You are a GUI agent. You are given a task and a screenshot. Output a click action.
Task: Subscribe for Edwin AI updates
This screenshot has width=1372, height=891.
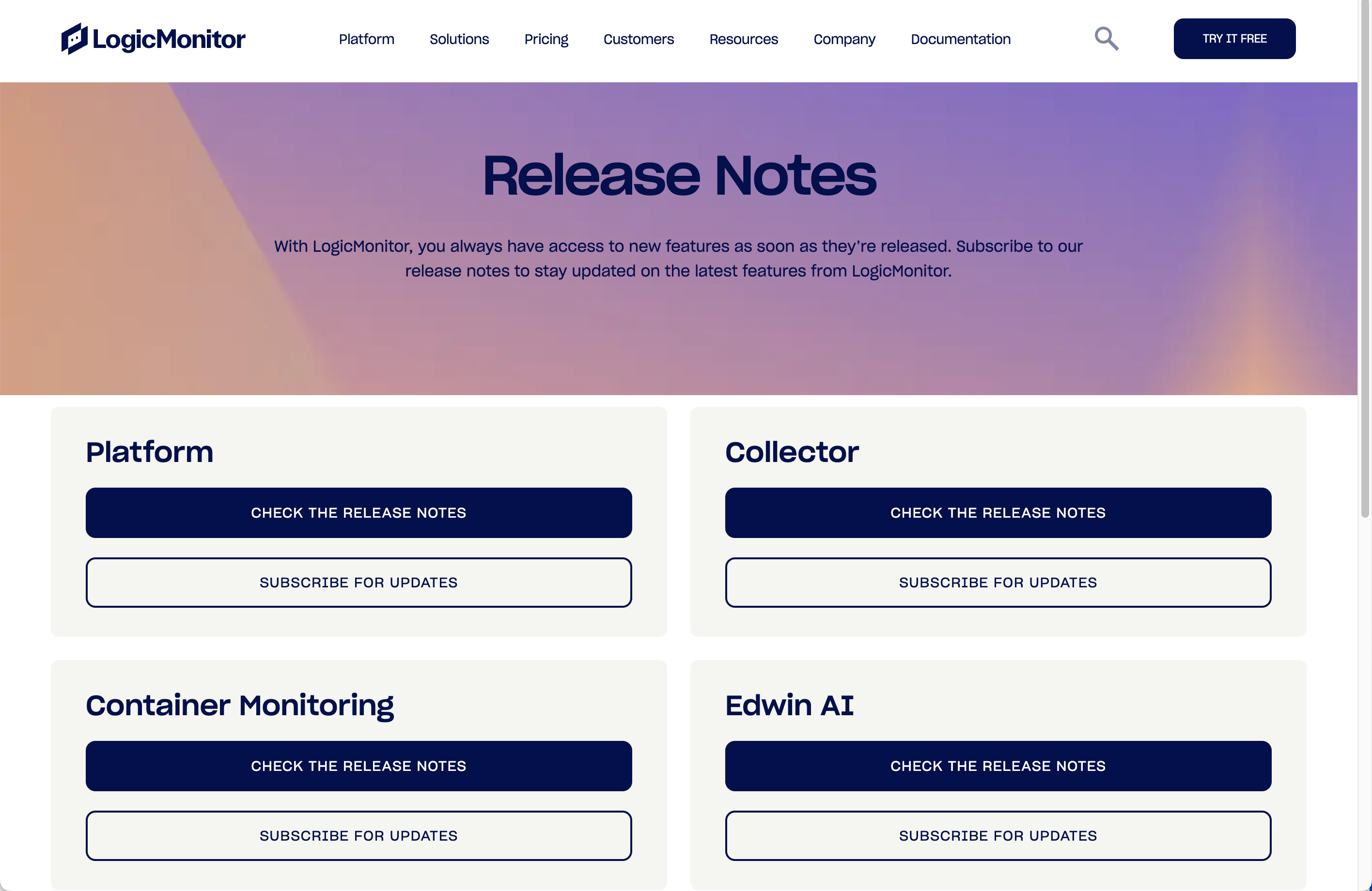coord(998,836)
